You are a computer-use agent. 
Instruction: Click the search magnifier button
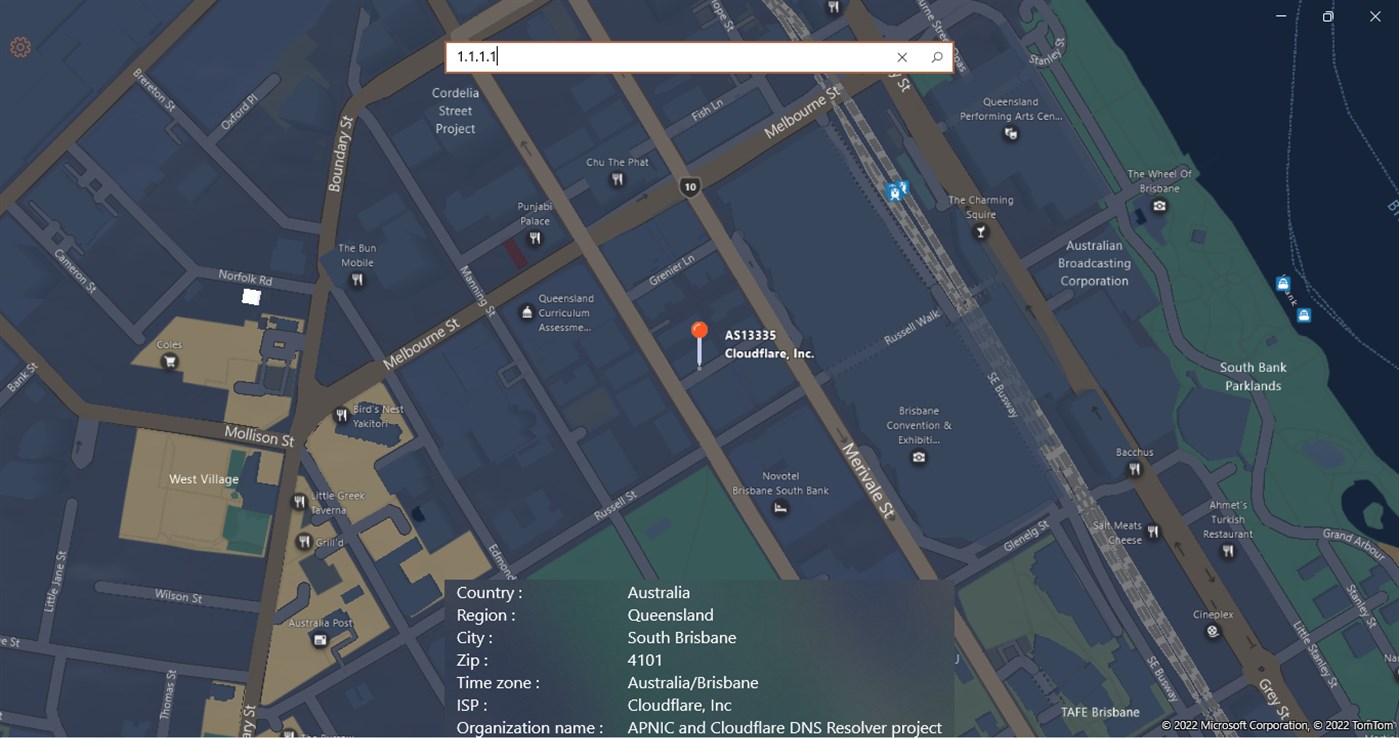[936, 57]
